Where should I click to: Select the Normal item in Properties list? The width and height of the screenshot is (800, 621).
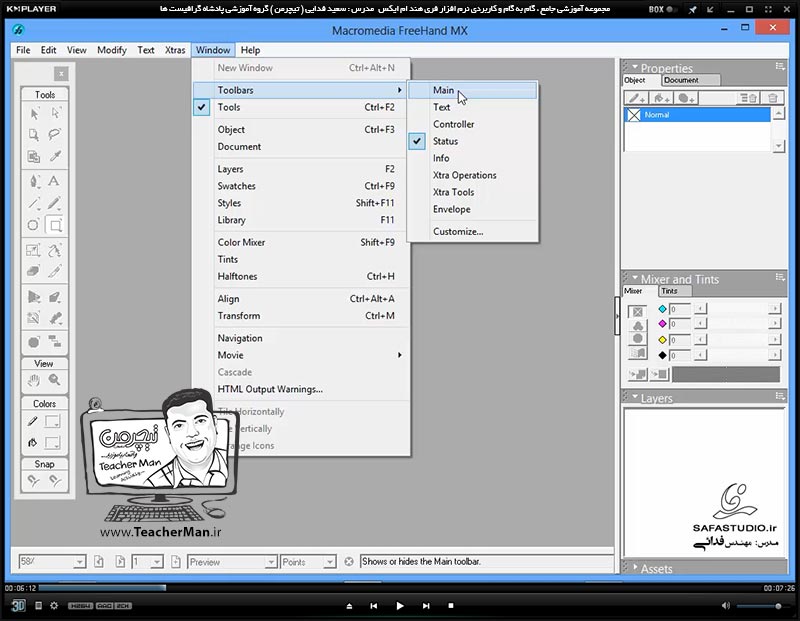pos(697,115)
